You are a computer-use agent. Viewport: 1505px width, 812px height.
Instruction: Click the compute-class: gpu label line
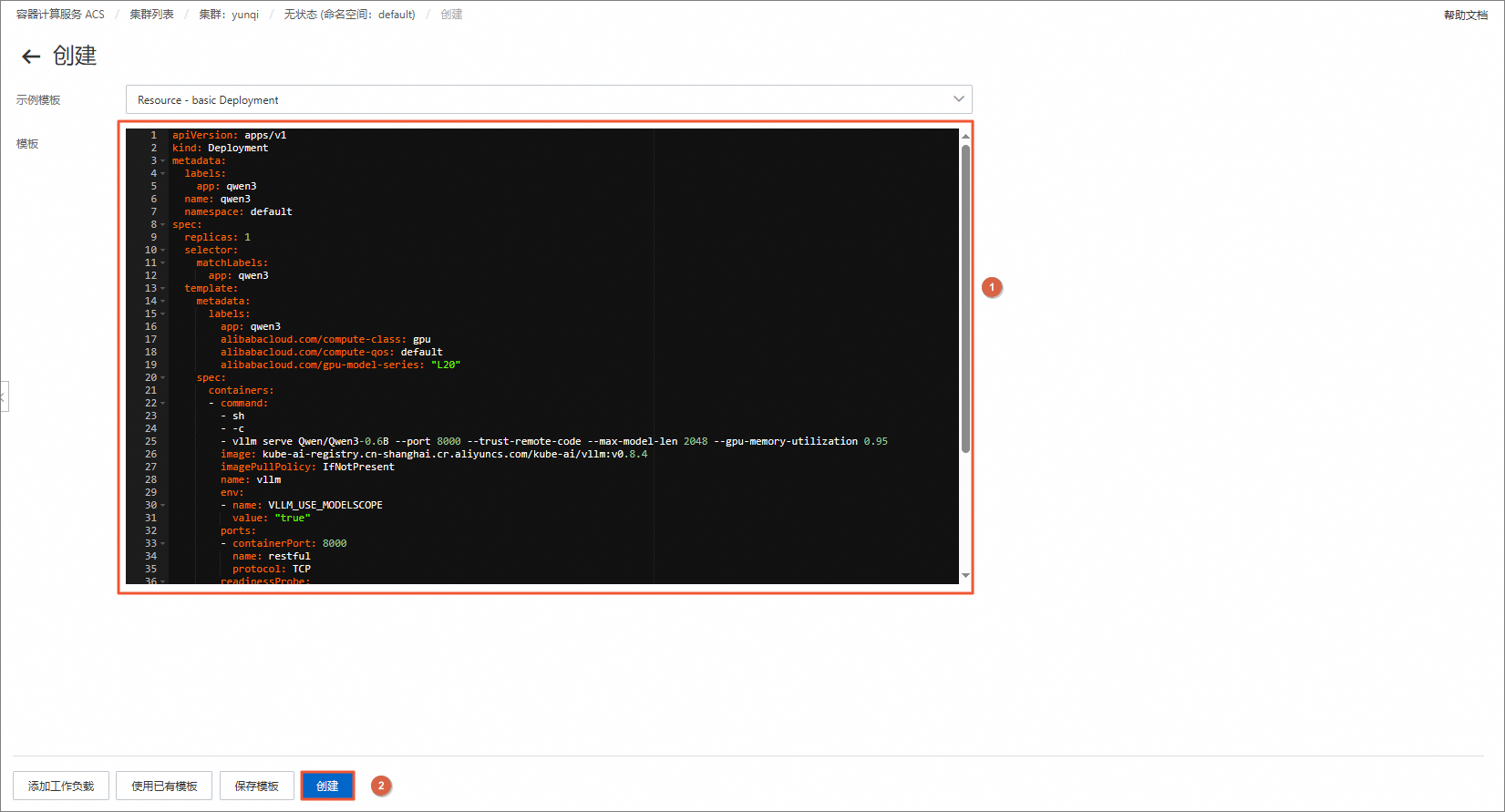(x=325, y=339)
